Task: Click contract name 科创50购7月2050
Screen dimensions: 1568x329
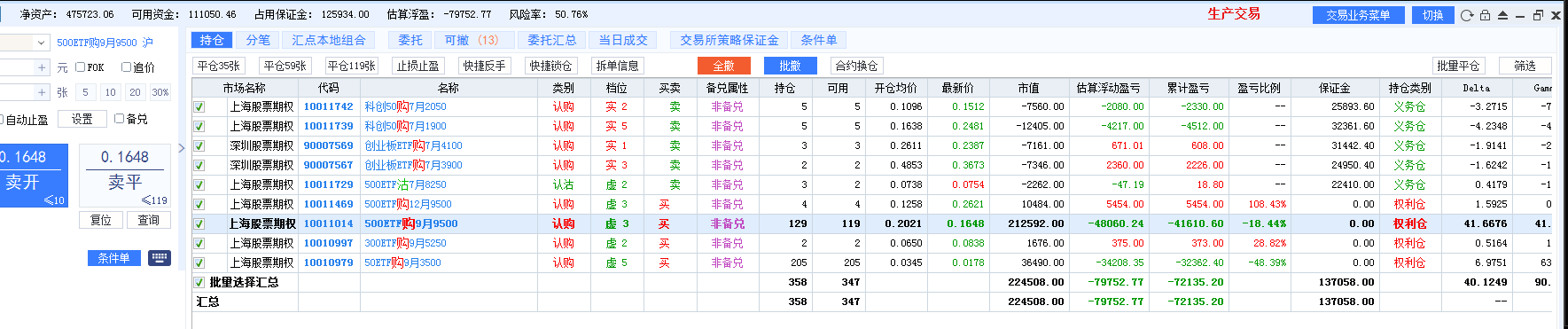Action: pos(405,106)
